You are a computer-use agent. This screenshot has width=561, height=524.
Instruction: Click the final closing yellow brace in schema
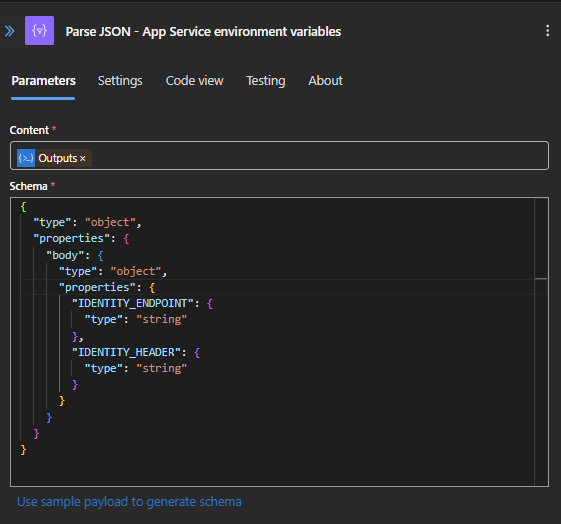pos(24,450)
